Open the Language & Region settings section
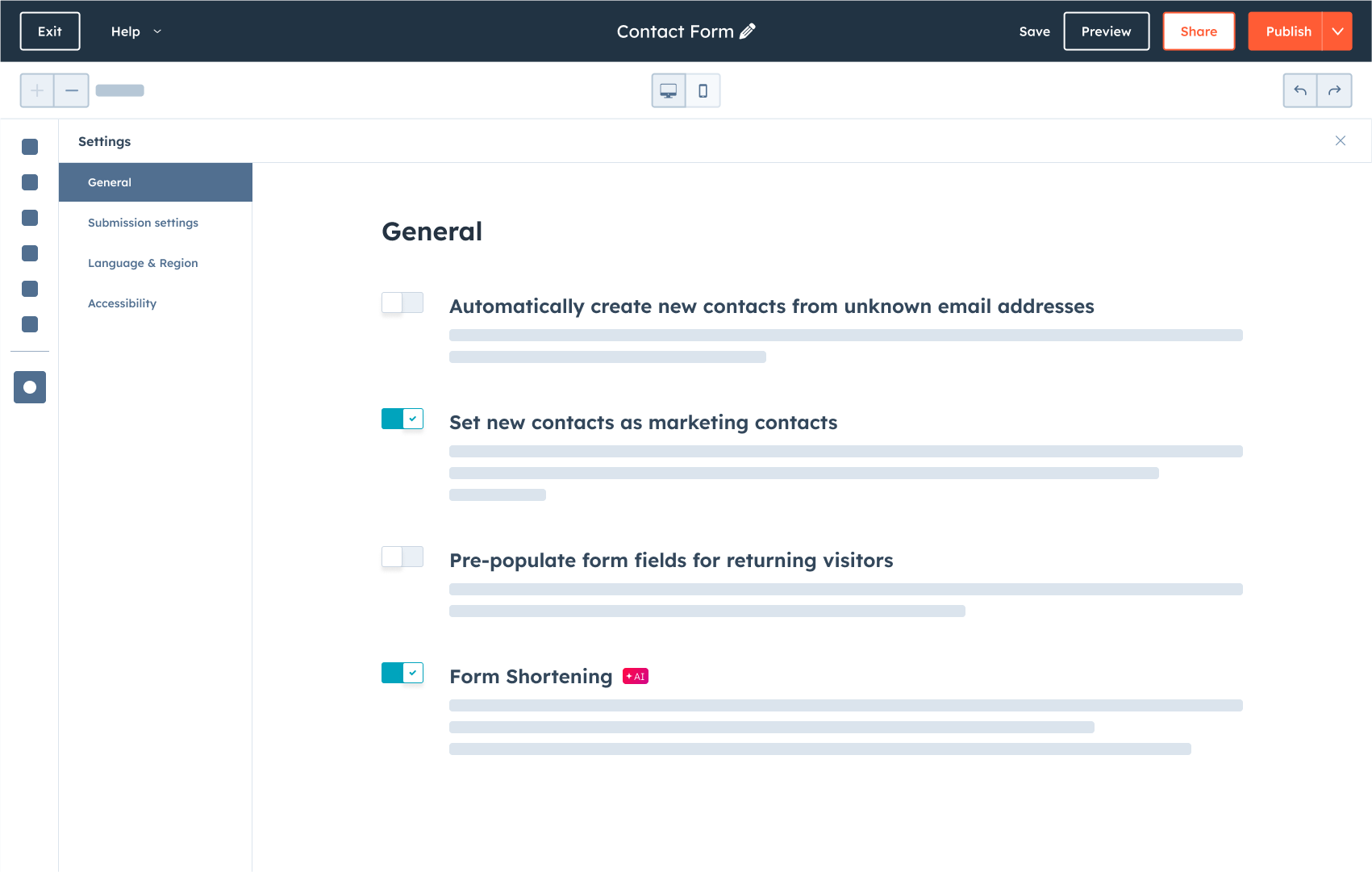 point(143,263)
